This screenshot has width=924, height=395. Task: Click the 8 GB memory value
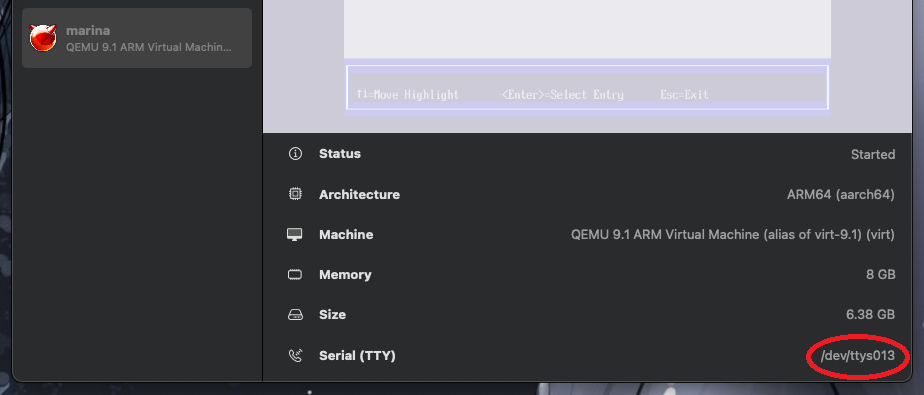tap(877, 275)
